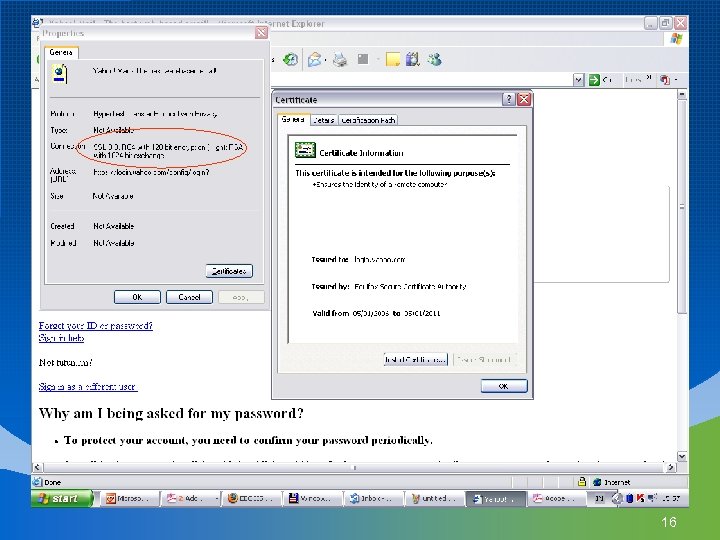The image size is (720, 540).
Task: Switch to the Firefox taskbar button
Action: [x=252, y=499]
